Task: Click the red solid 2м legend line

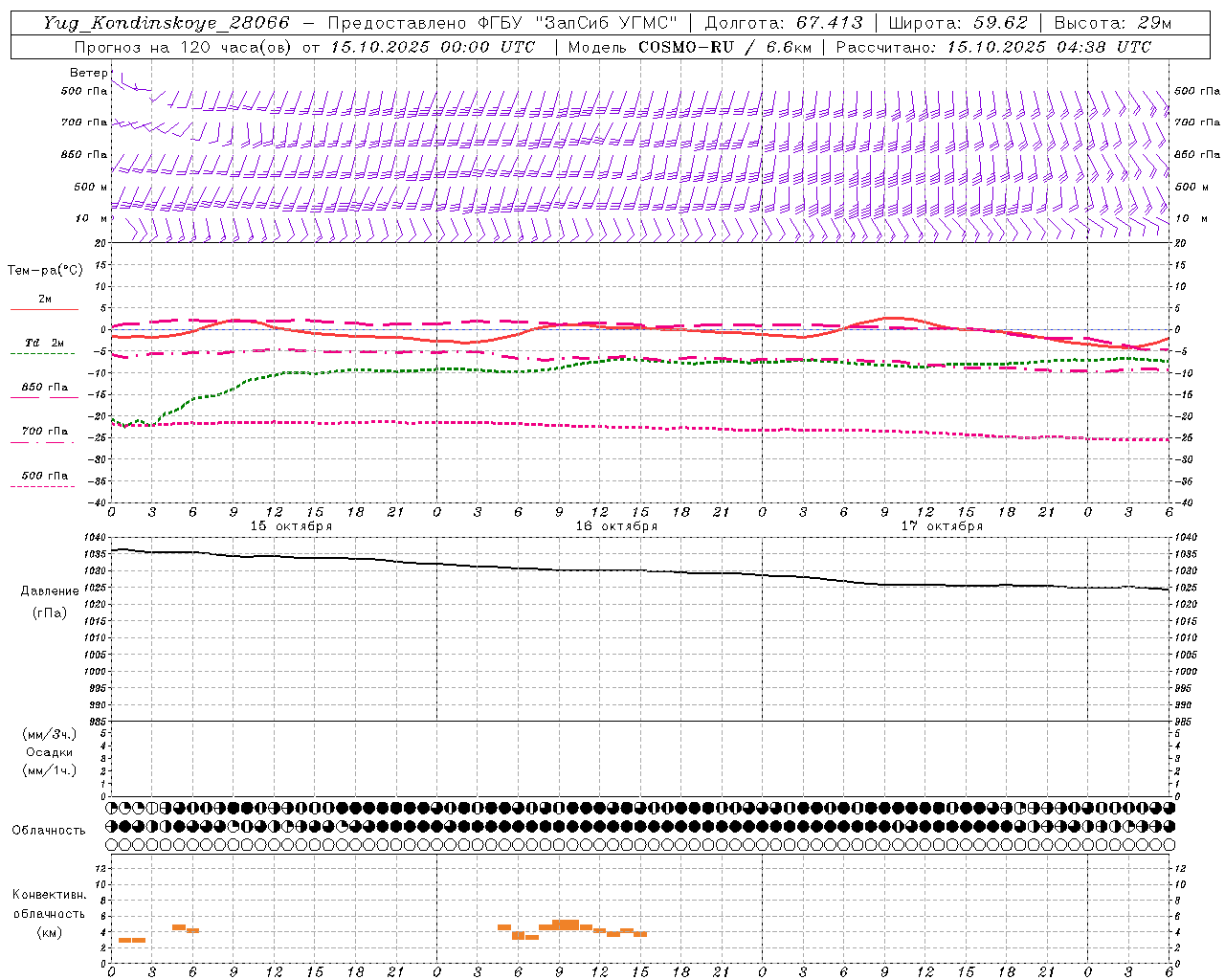Action: (44, 309)
